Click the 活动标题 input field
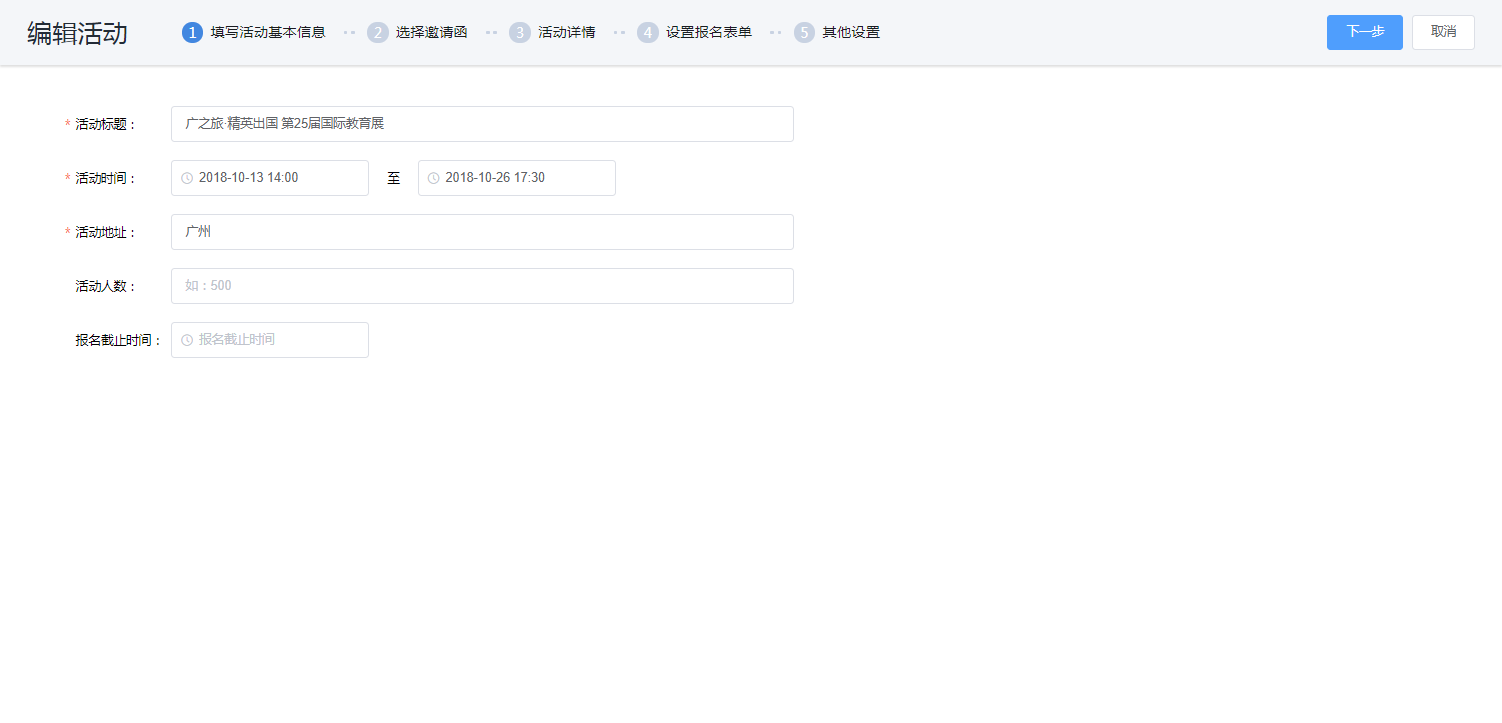1502x723 pixels. [482, 124]
